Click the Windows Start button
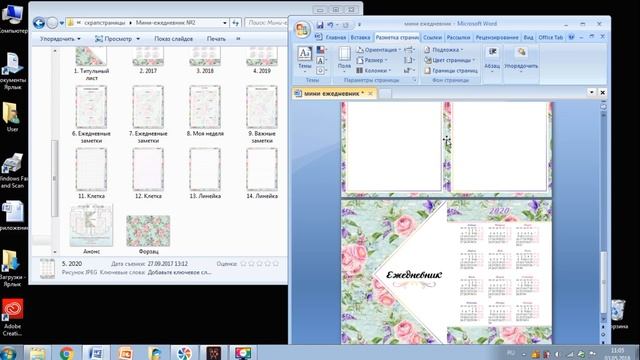Screen dimensions: 640x360 8,353
